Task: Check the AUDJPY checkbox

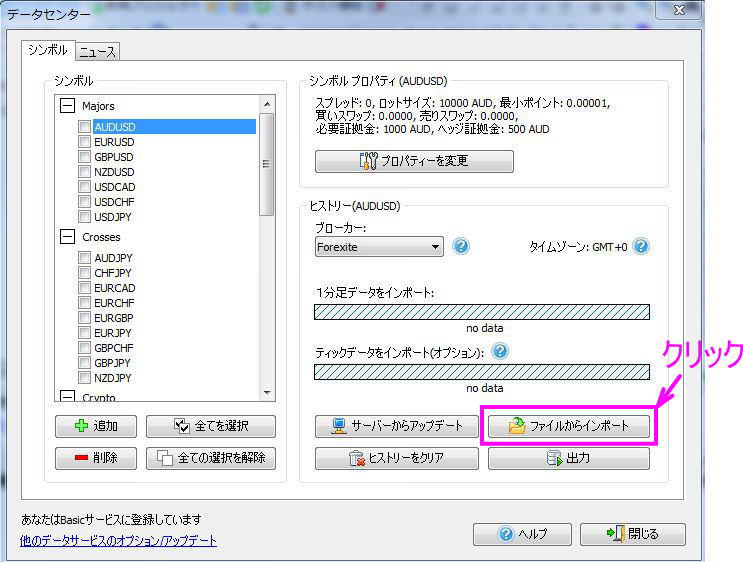Action: click(84, 257)
